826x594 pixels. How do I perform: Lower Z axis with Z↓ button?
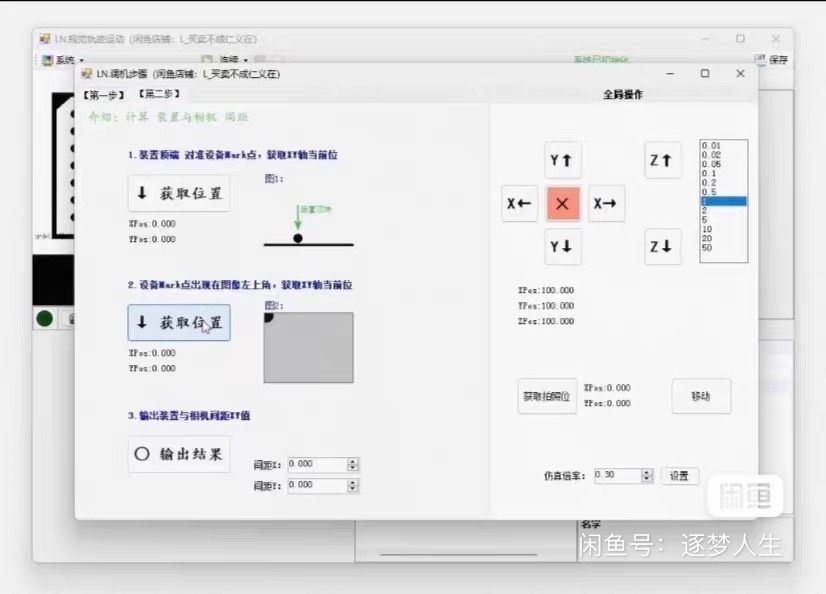click(662, 246)
